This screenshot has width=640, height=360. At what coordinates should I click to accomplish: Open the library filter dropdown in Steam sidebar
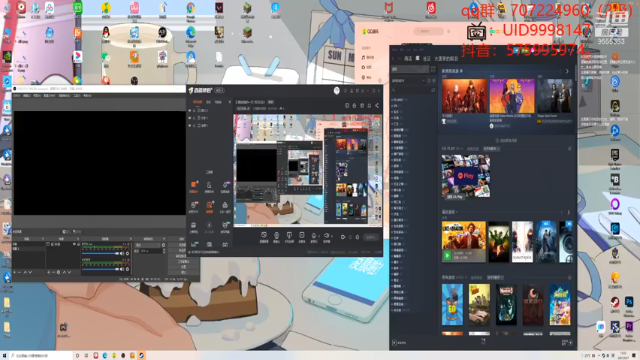[408, 81]
